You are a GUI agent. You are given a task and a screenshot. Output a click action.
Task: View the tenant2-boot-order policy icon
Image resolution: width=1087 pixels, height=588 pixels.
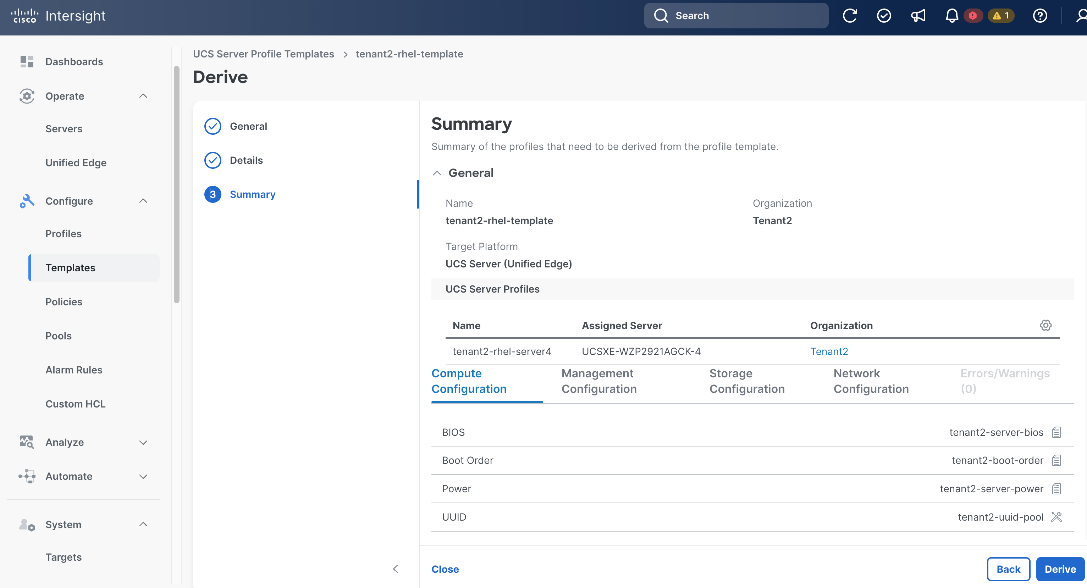click(x=1056, y=460)
